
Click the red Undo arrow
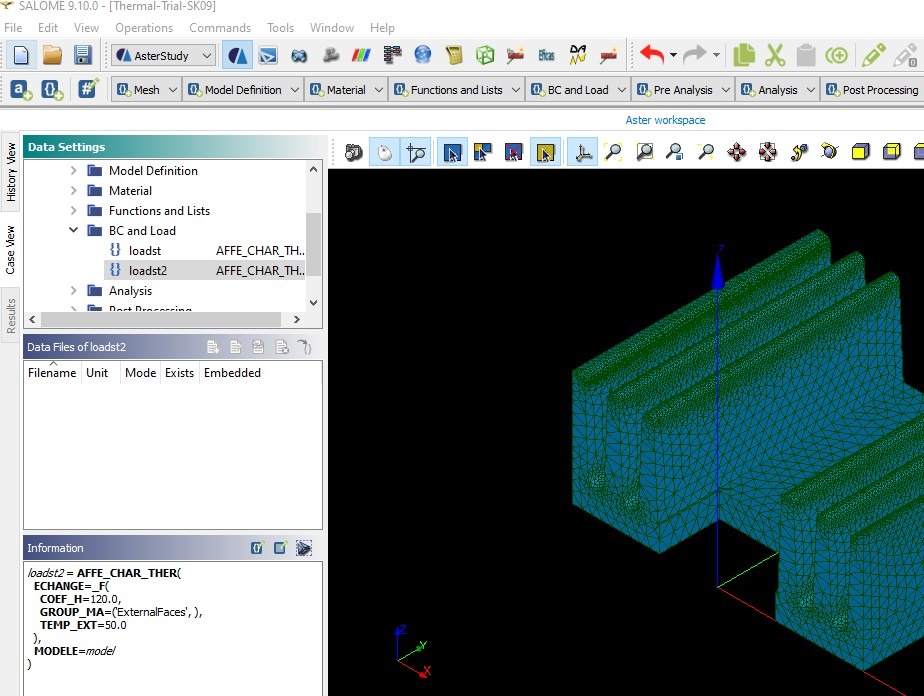pos(652,55)
